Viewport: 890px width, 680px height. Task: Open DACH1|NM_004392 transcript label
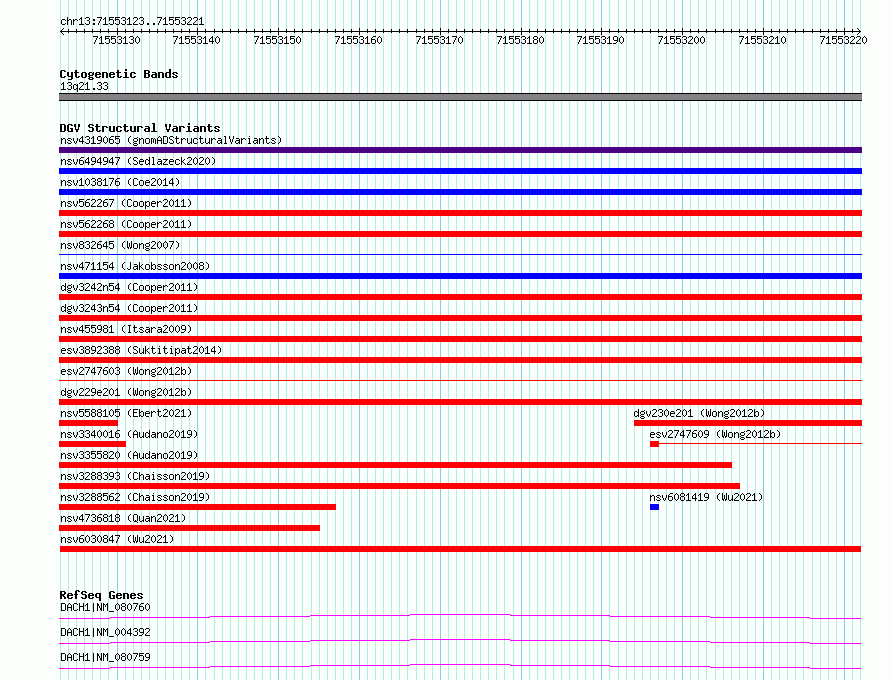[105, 632]
